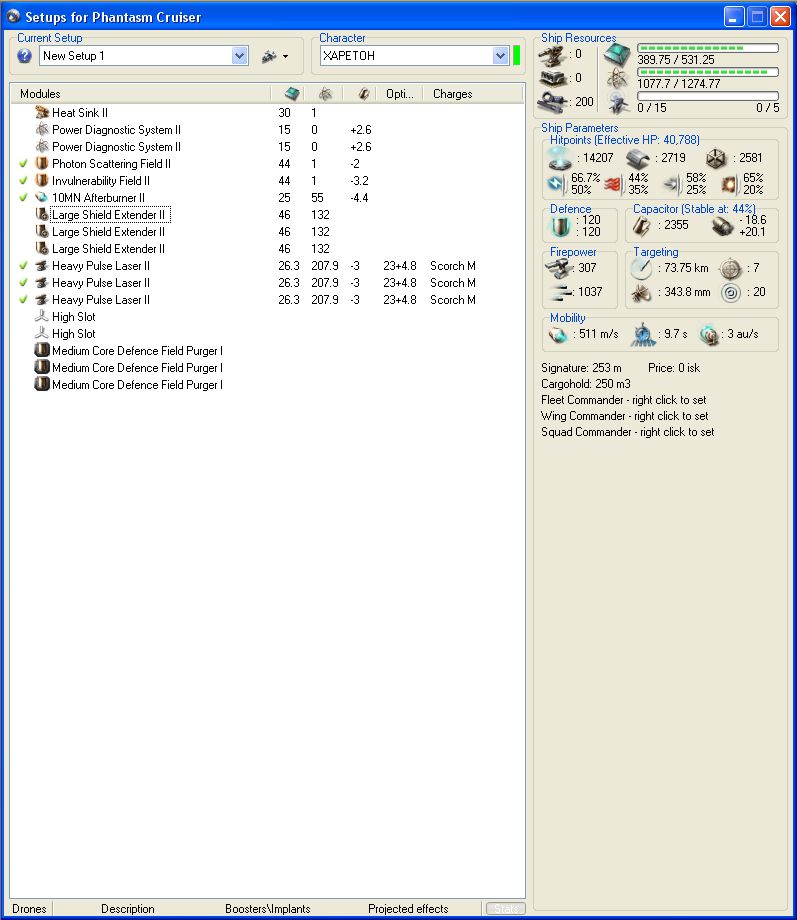The width and height of the screenshot is (797, 920).
Task: Click the powergrid resource icon
Action: coord(617,79)
